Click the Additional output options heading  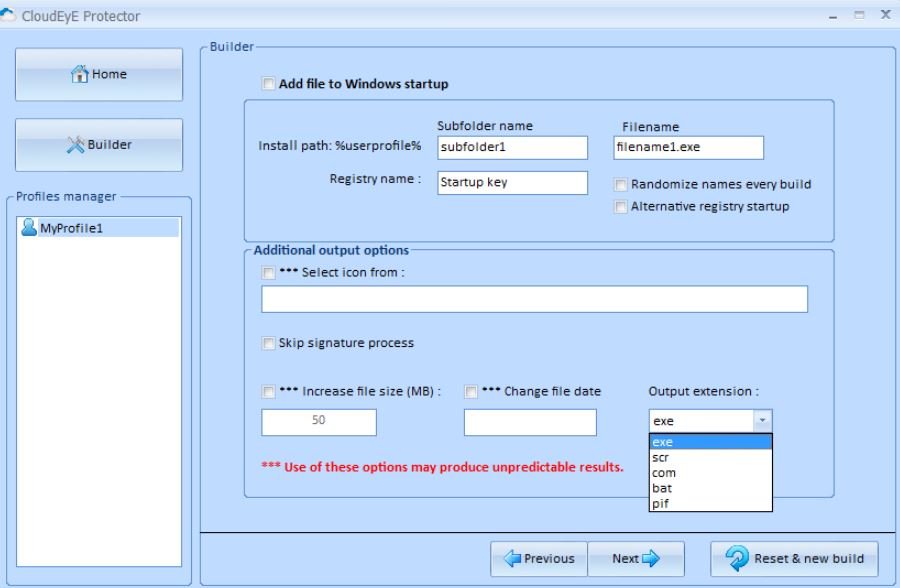coord(331,250)
